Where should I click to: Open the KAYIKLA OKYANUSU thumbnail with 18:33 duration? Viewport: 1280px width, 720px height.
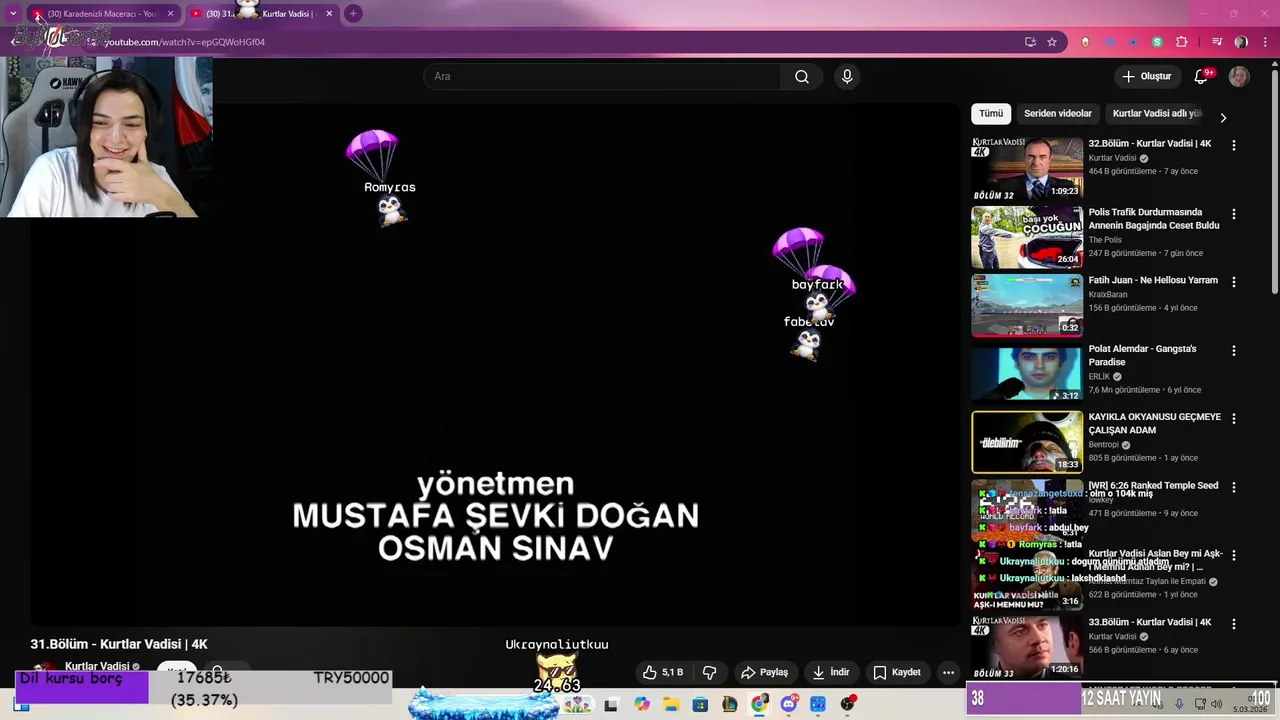(x=1027, y=442)
